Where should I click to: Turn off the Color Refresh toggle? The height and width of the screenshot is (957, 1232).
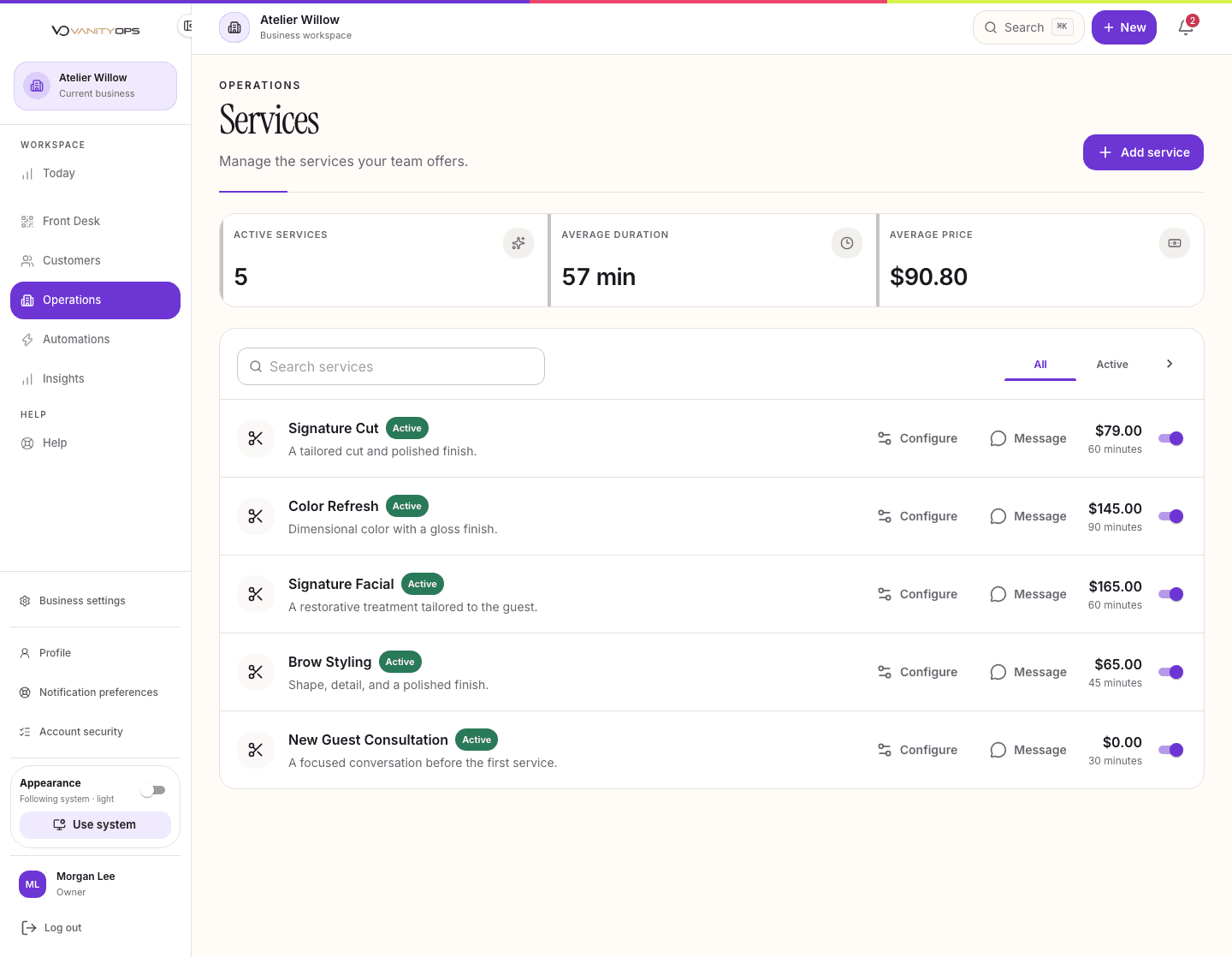[1170, 516]
